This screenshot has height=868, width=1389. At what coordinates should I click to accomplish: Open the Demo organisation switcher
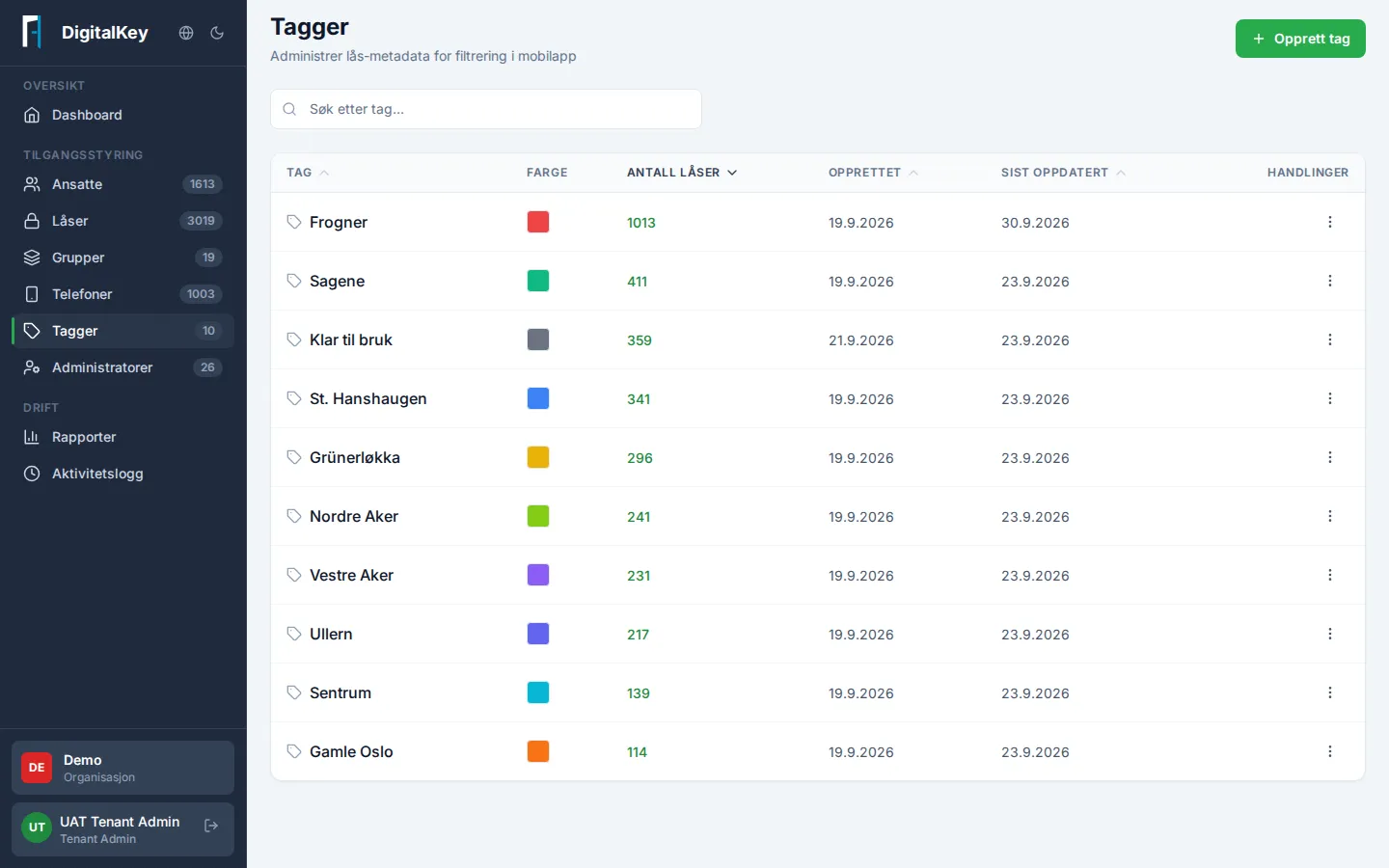[x=123, y=768]
